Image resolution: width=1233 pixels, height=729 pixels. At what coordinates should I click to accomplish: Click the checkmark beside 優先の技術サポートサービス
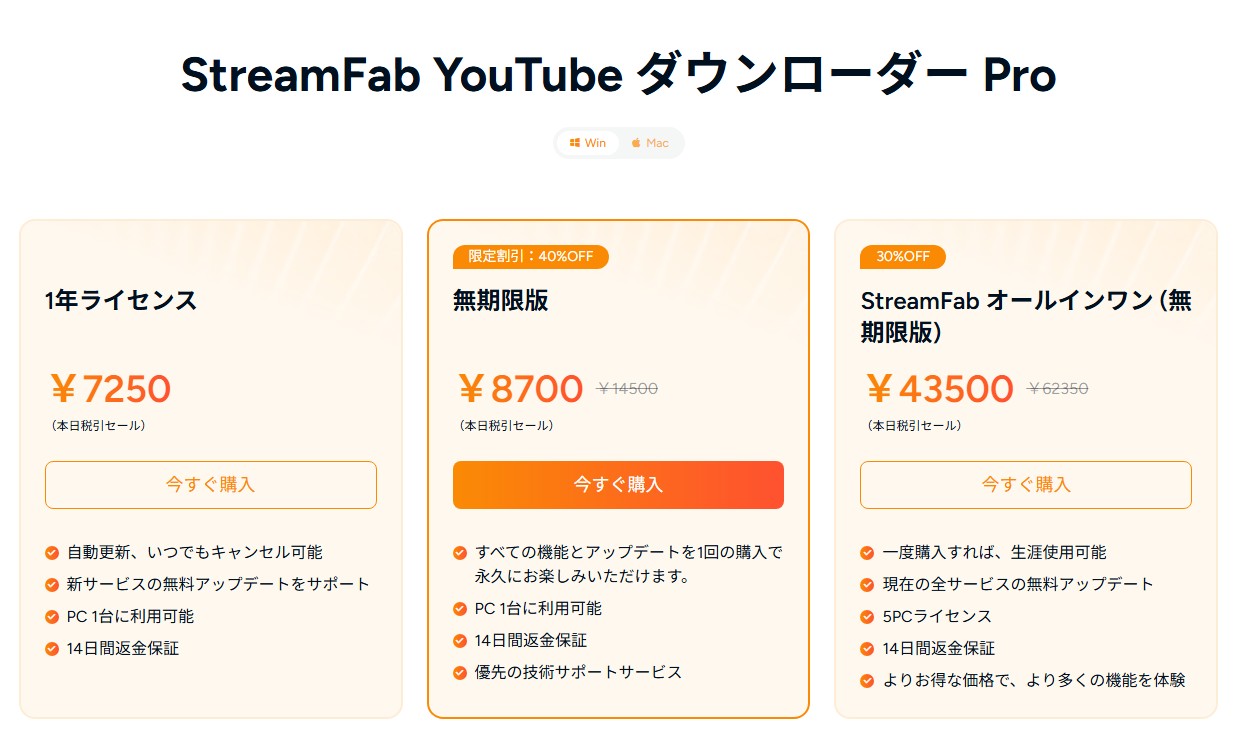coord(459,672)
